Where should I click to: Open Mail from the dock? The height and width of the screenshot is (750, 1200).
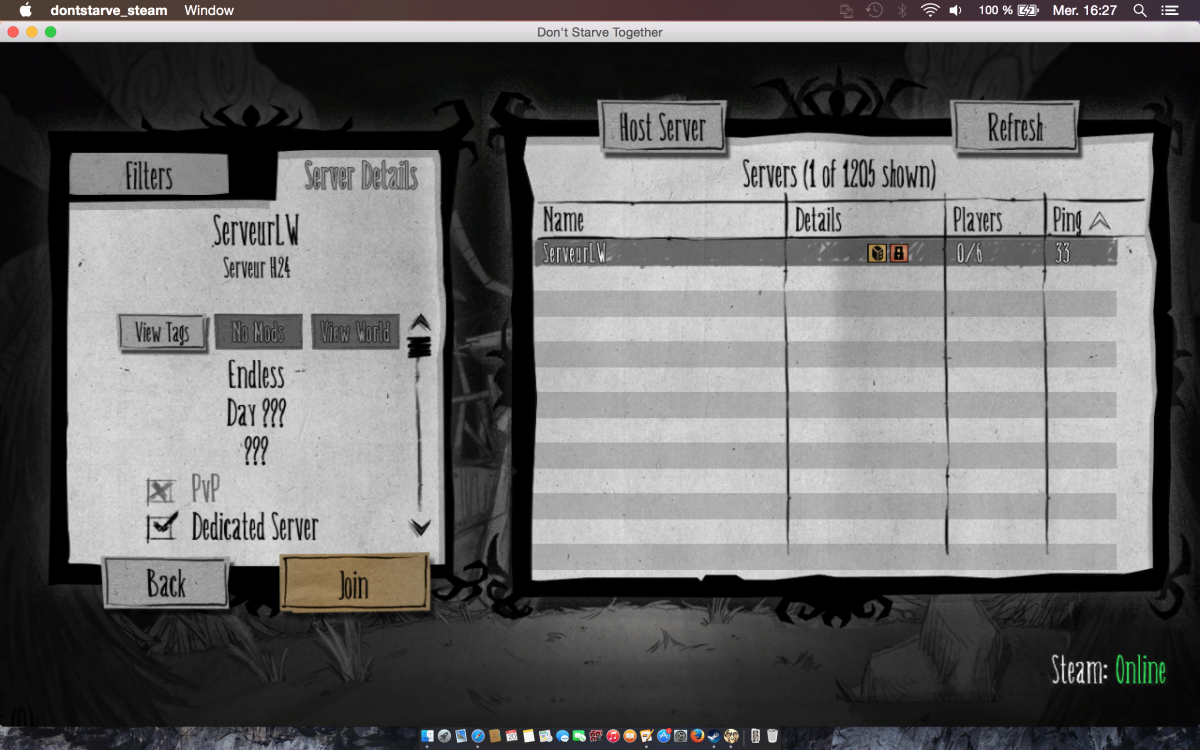pyautogui.click(x=461, y=736)
